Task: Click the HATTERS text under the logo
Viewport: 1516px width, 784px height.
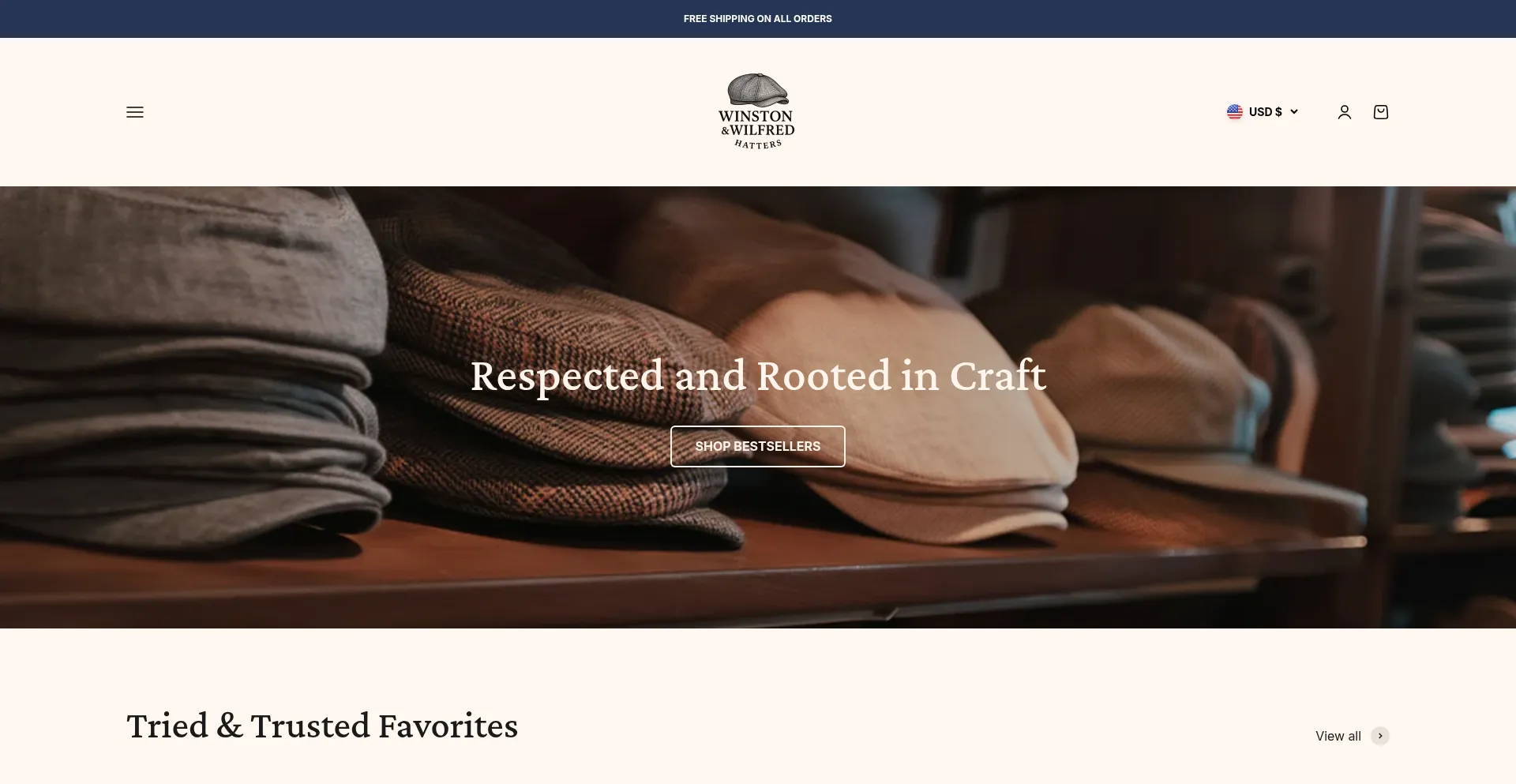Action: point(758,144)
